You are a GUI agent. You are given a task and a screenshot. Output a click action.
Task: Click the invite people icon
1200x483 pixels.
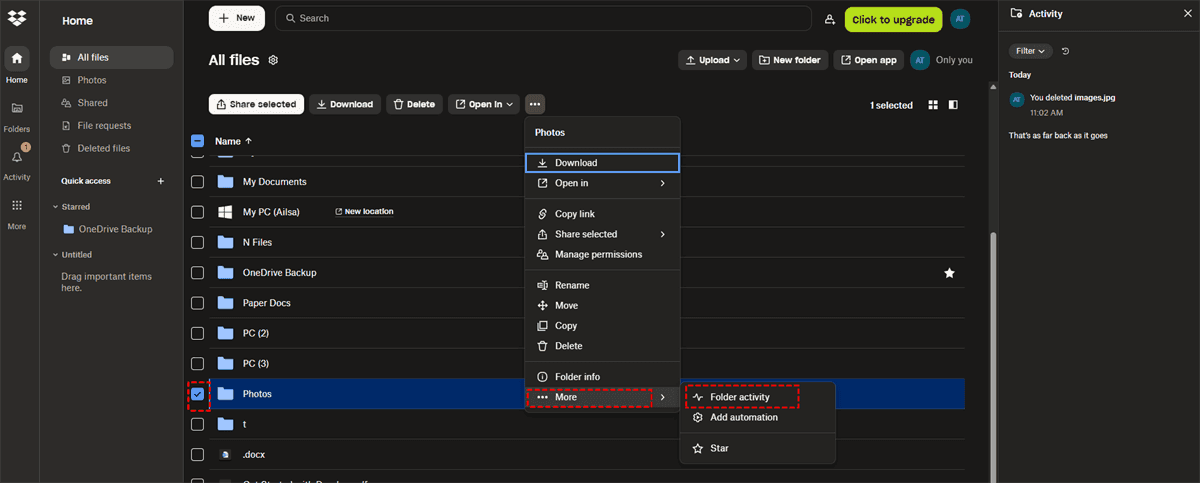pos(829,19)
